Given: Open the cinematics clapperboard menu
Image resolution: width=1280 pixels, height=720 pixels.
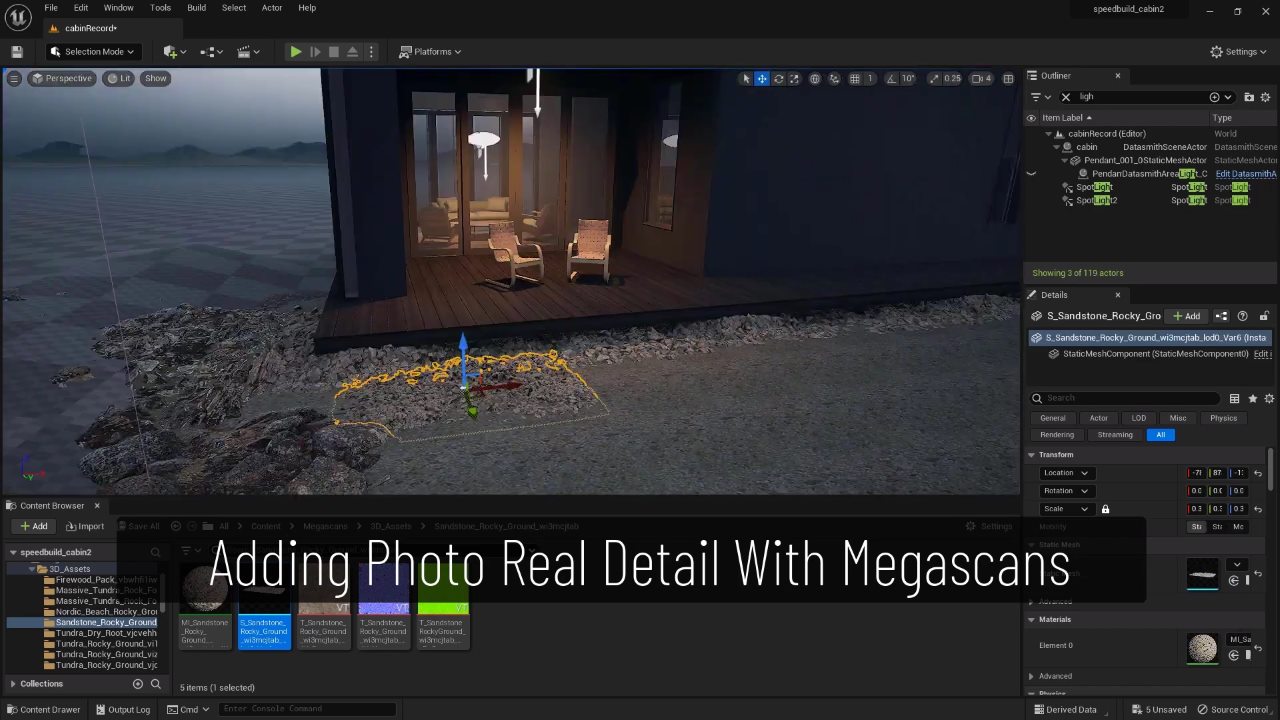Looking at the screenshot, I should (x=248, y=52).
